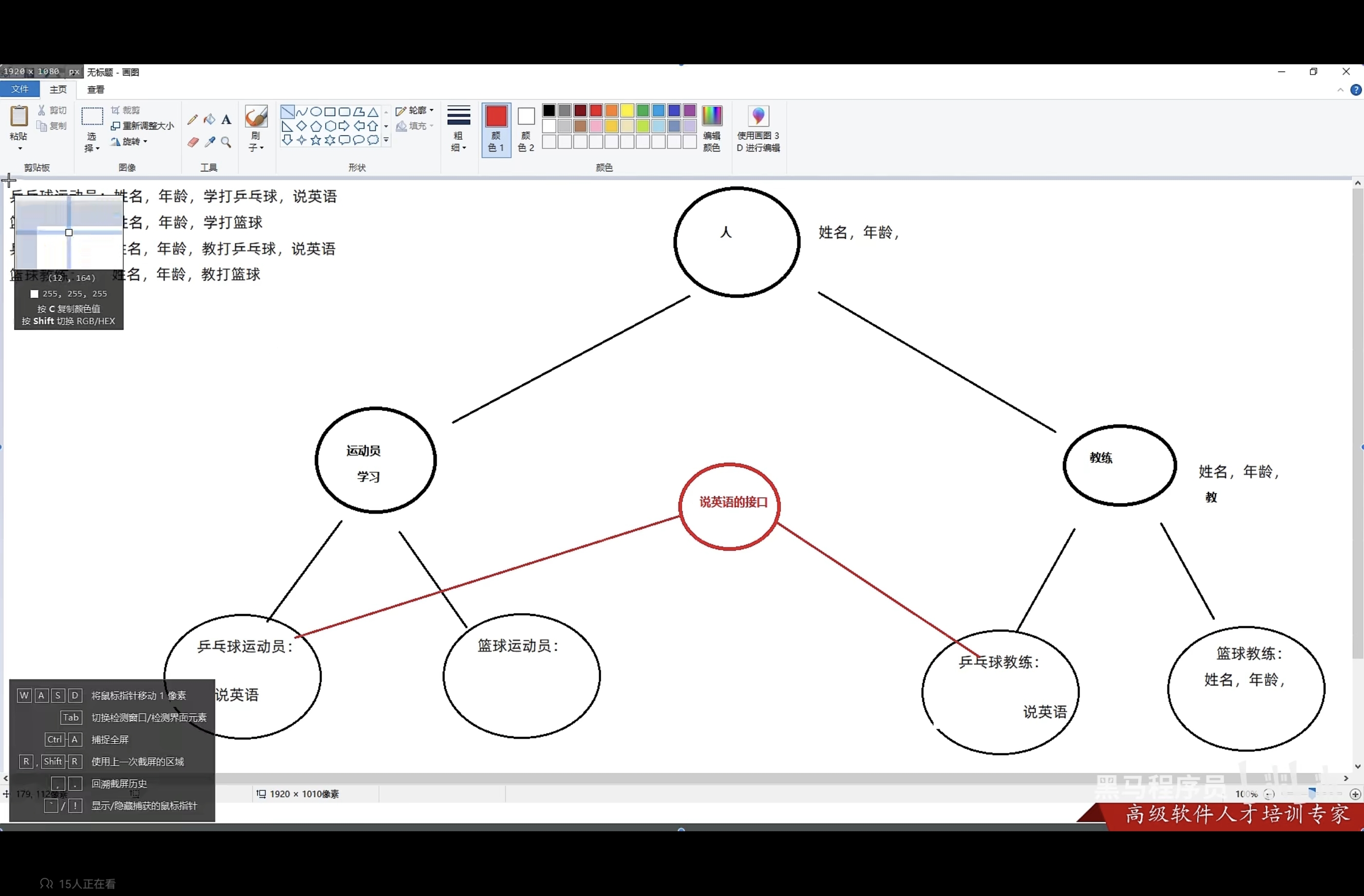Select the Eraser tool
The width and height of the screenshot is (1364, 896).
pos(192,142)
